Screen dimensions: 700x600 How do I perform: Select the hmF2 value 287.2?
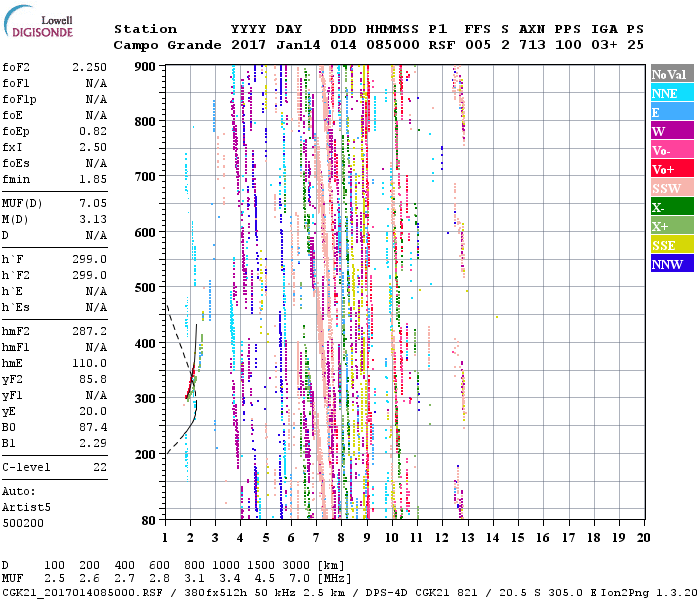coord(91,329)
